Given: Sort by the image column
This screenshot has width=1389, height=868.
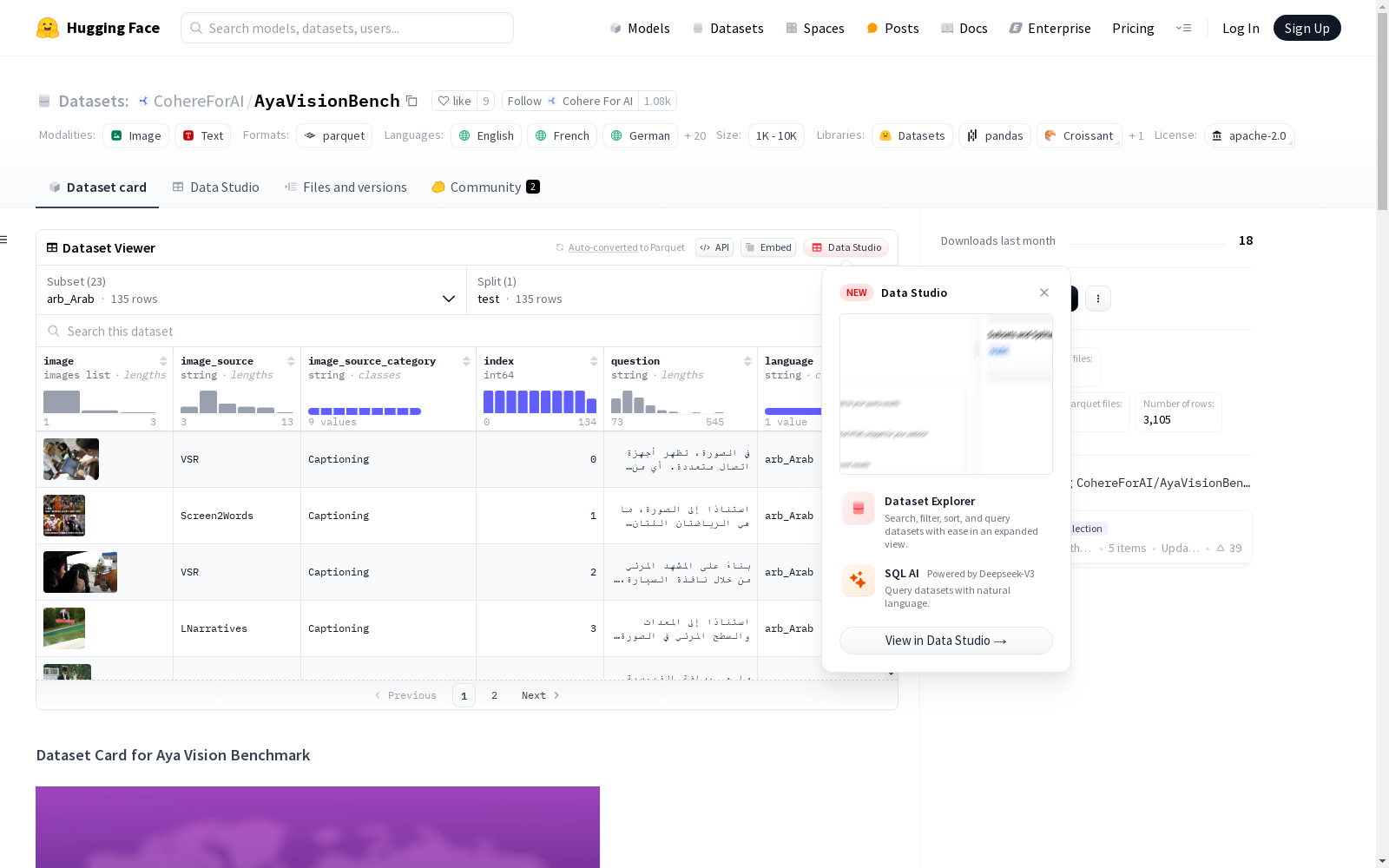Looking at the screenshot, I should coord(163,361).
